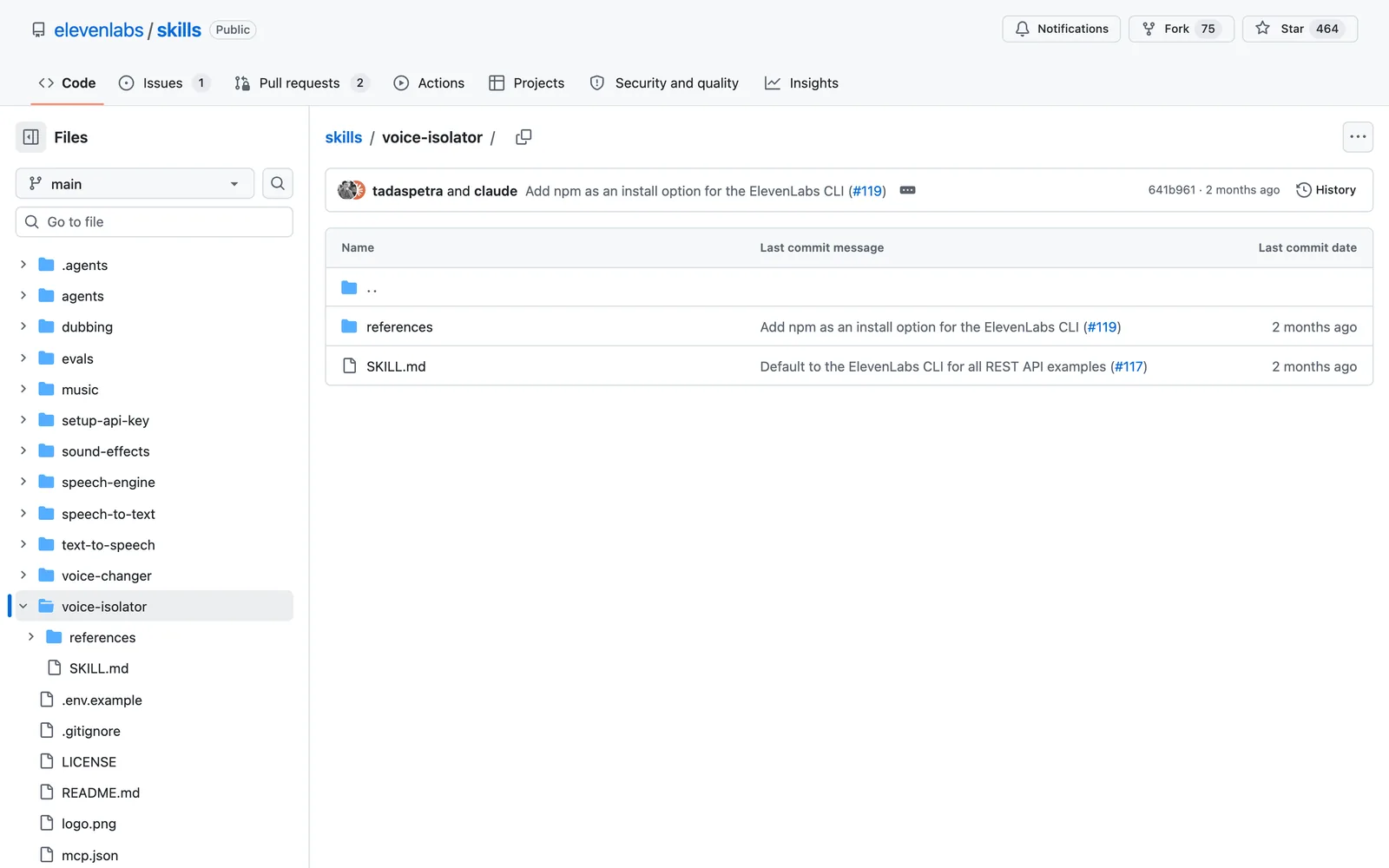Open the Pull requests tab
Viewport: 1389px width, 868px height.
tap(301, 83)
